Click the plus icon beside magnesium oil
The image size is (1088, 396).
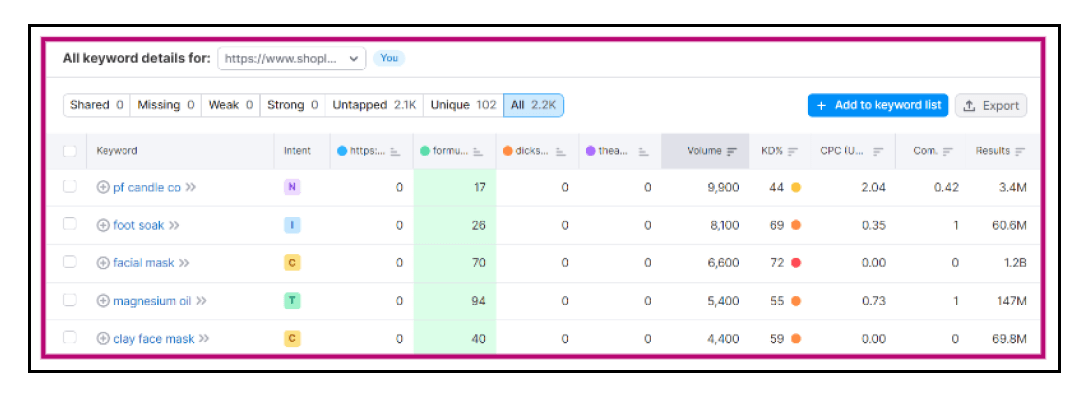pyautogui.click(x=103, y=301)
